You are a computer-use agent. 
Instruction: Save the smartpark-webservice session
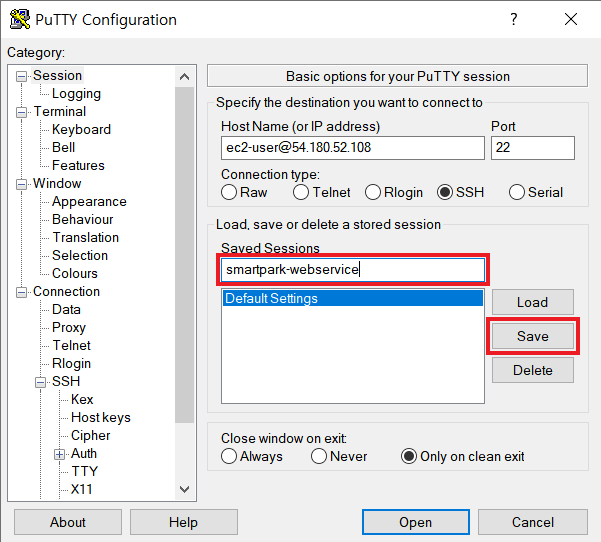(x=533, y=336)
